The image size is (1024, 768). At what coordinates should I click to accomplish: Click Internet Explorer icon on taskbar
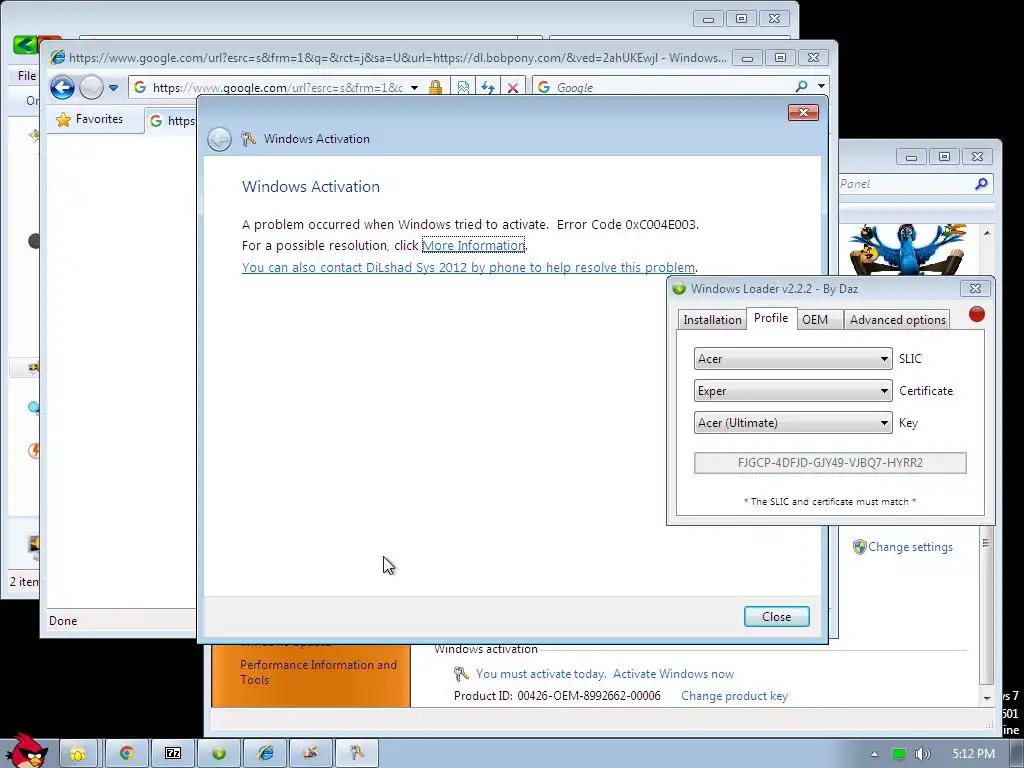tap(265, 754)
